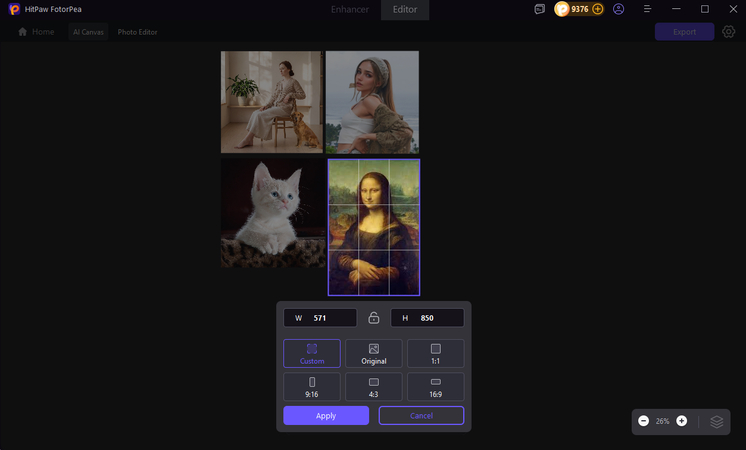Cancel the crop

(422, 416)
